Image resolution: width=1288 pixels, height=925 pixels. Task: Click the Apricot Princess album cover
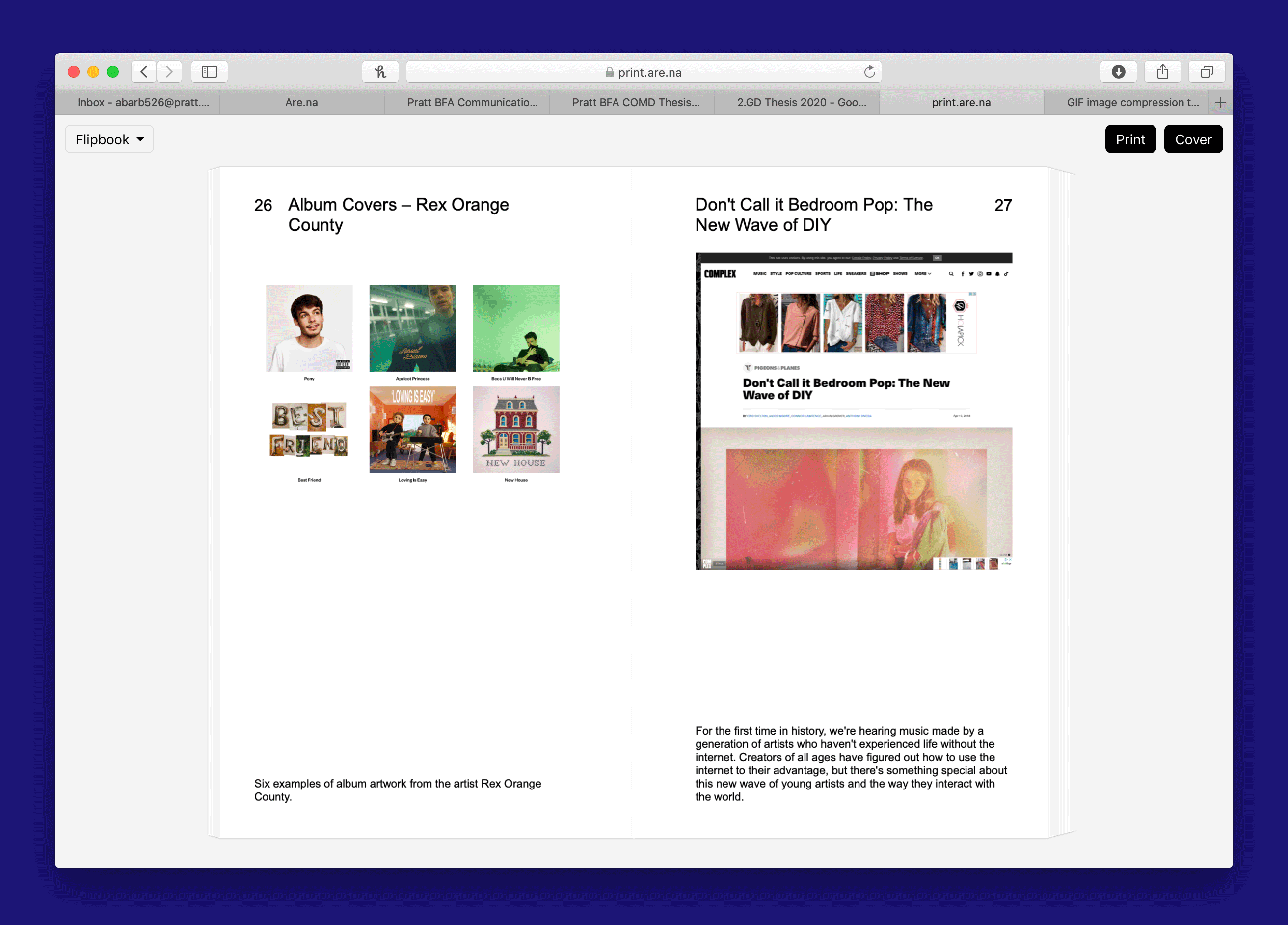tap(412, 328)
